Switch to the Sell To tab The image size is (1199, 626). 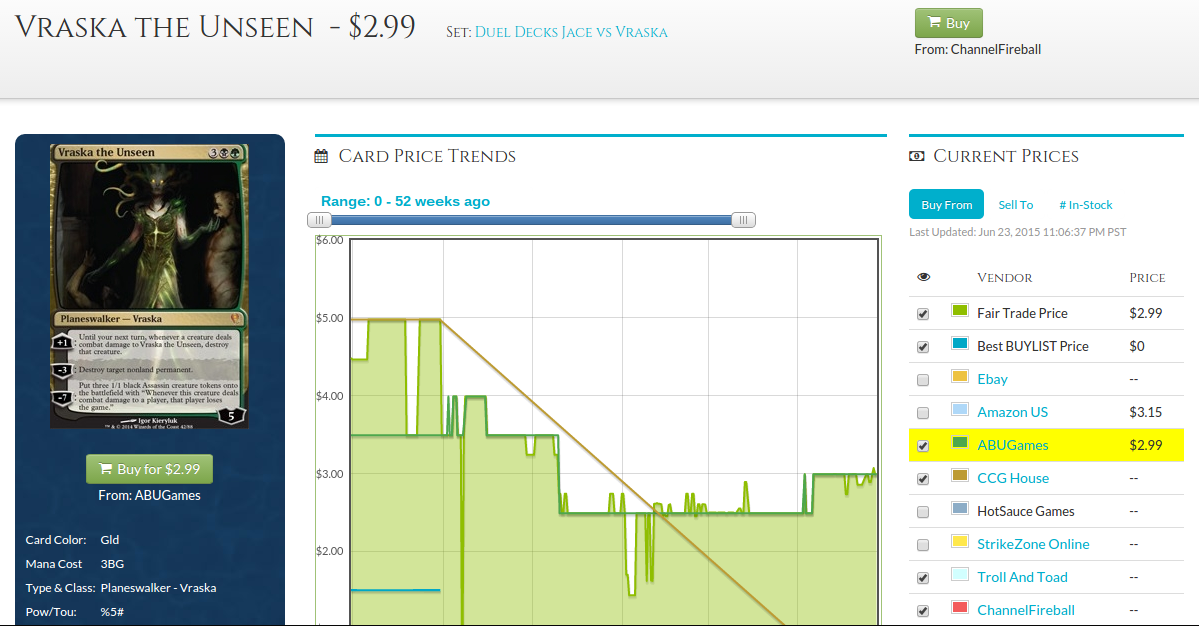point(1015,205)
